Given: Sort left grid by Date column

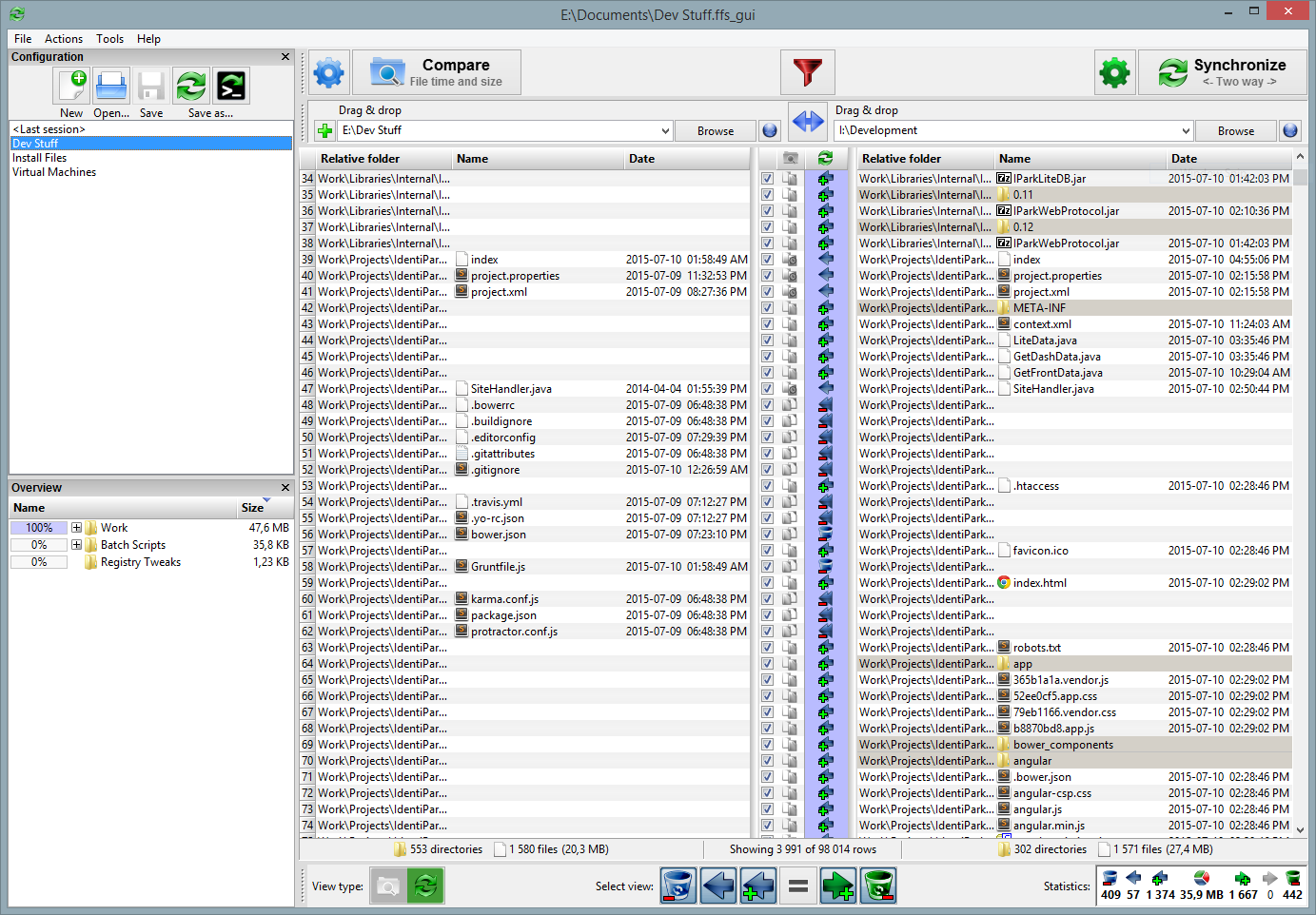Looking at the screenshot, I should (x=687, y=159).
